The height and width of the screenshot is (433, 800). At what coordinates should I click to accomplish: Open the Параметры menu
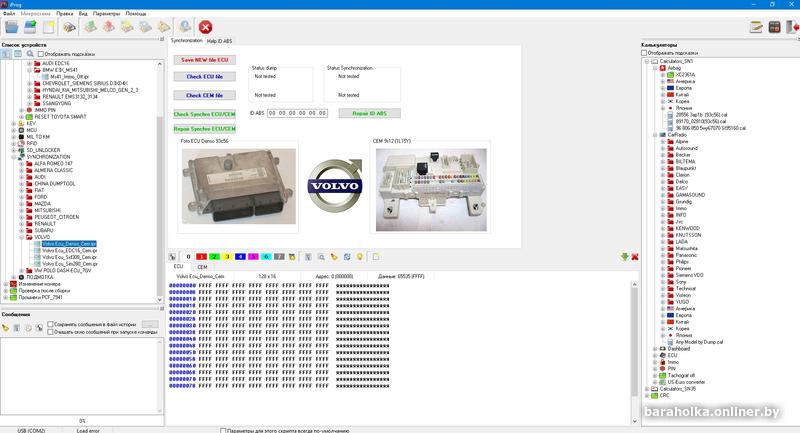coord(106,14)
